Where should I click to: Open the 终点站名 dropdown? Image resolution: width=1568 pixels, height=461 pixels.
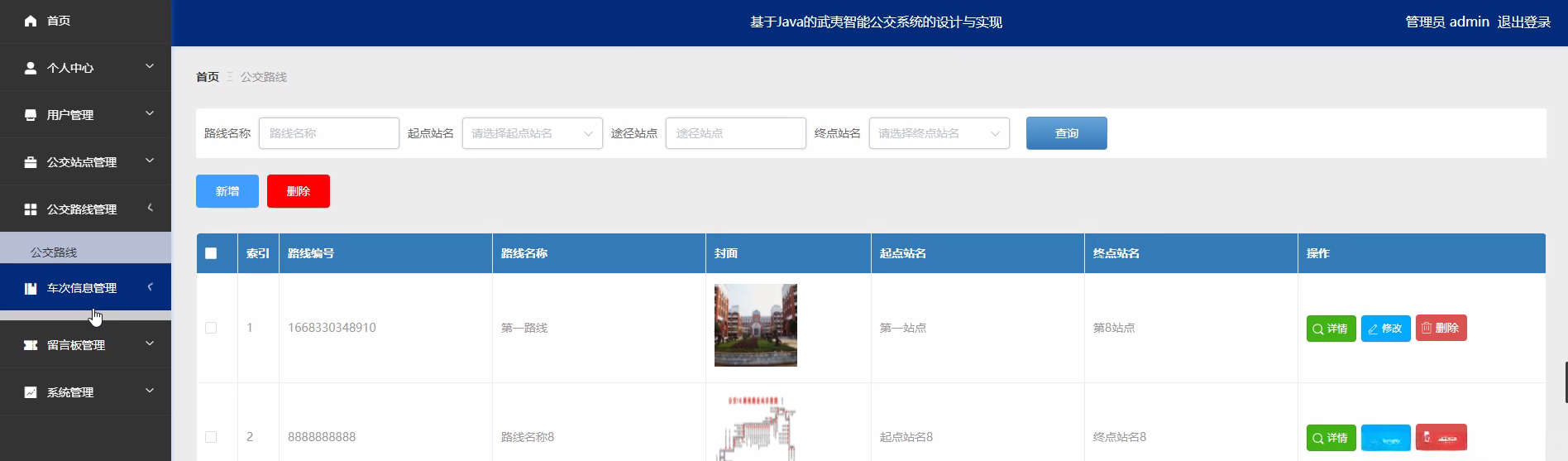pyautogui.click(x=939, y=133)
